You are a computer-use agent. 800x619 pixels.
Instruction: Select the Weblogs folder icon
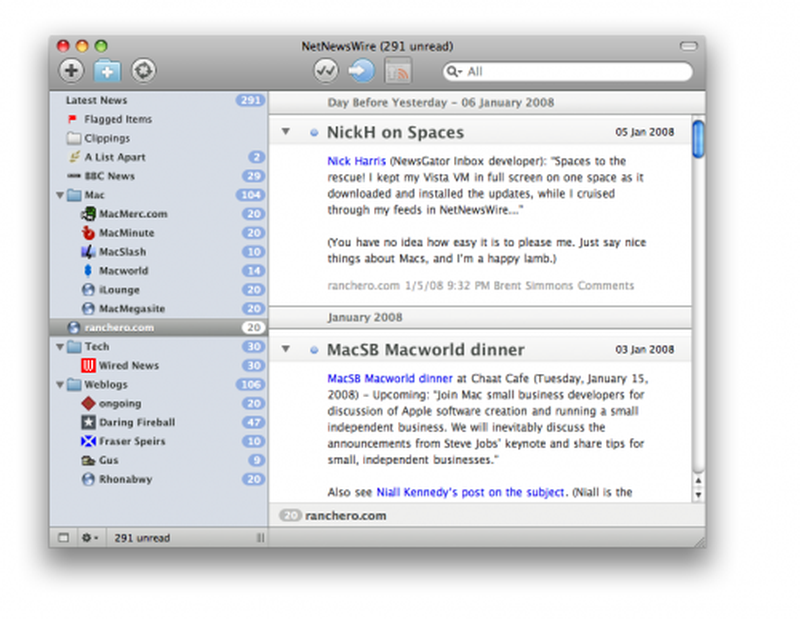pos(74,384)
